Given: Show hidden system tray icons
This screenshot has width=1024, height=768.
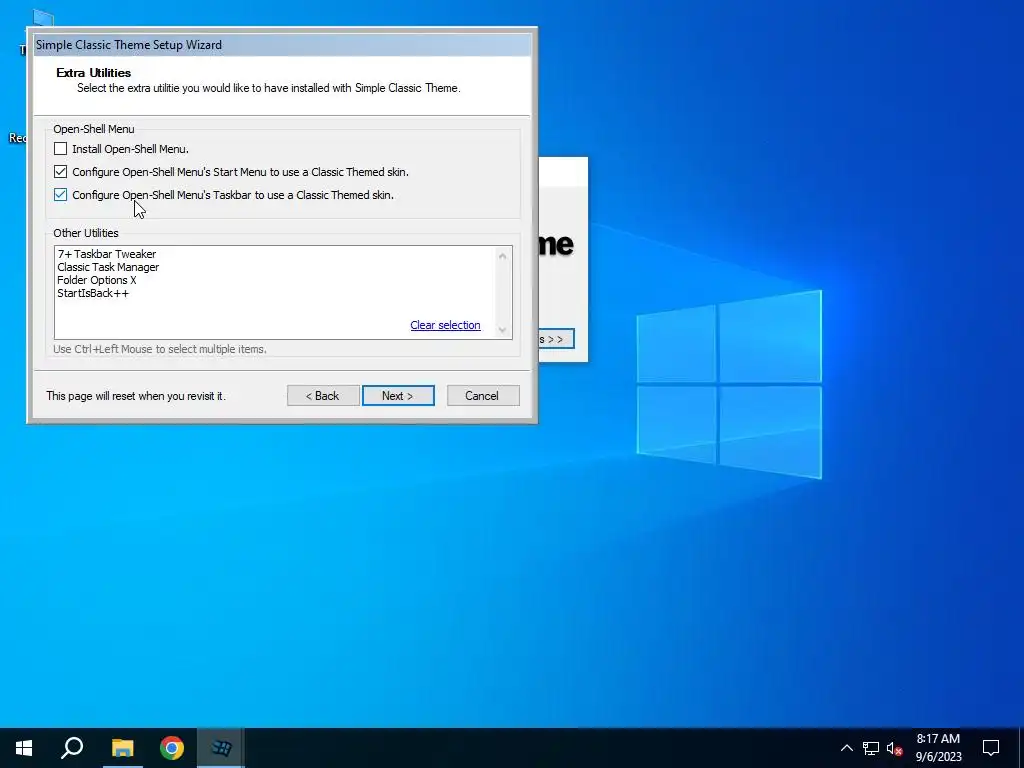Looking at the screenshot, I should 846,748.
